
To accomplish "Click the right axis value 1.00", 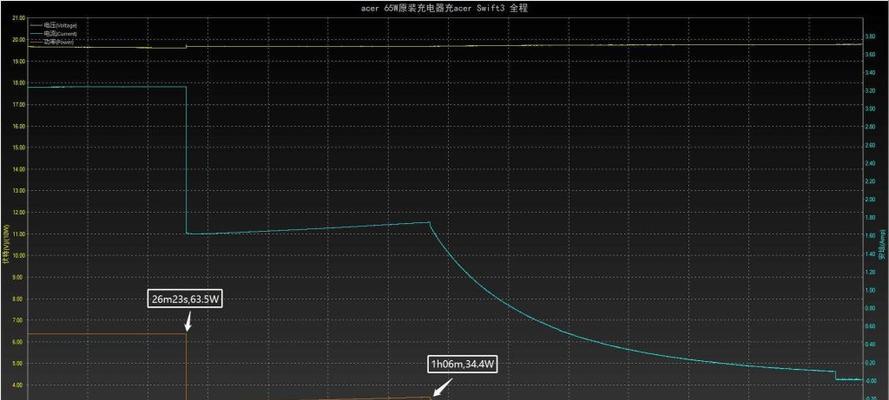I will pos(869,290).
